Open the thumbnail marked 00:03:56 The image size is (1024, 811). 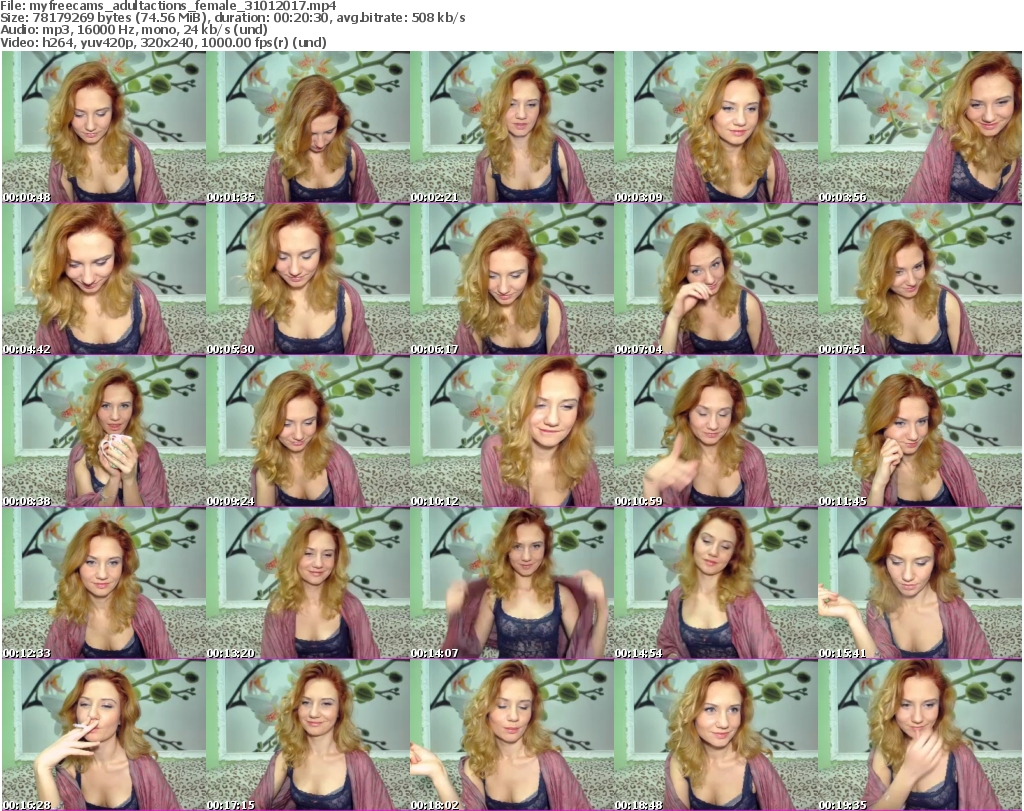pos(920,127)
